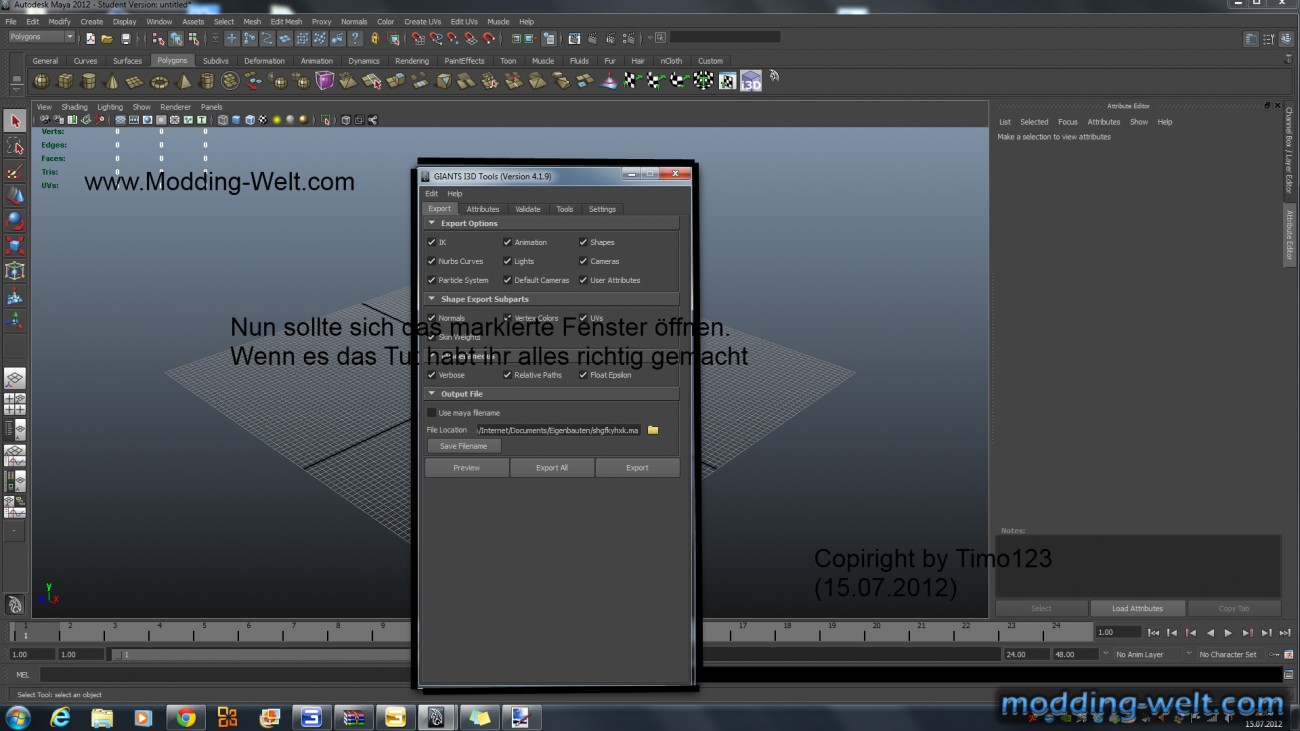Viewport: 1300px width, 731px height.
Task: Select the Rotate tool in toolbox
Action: [x=14, y=221]
